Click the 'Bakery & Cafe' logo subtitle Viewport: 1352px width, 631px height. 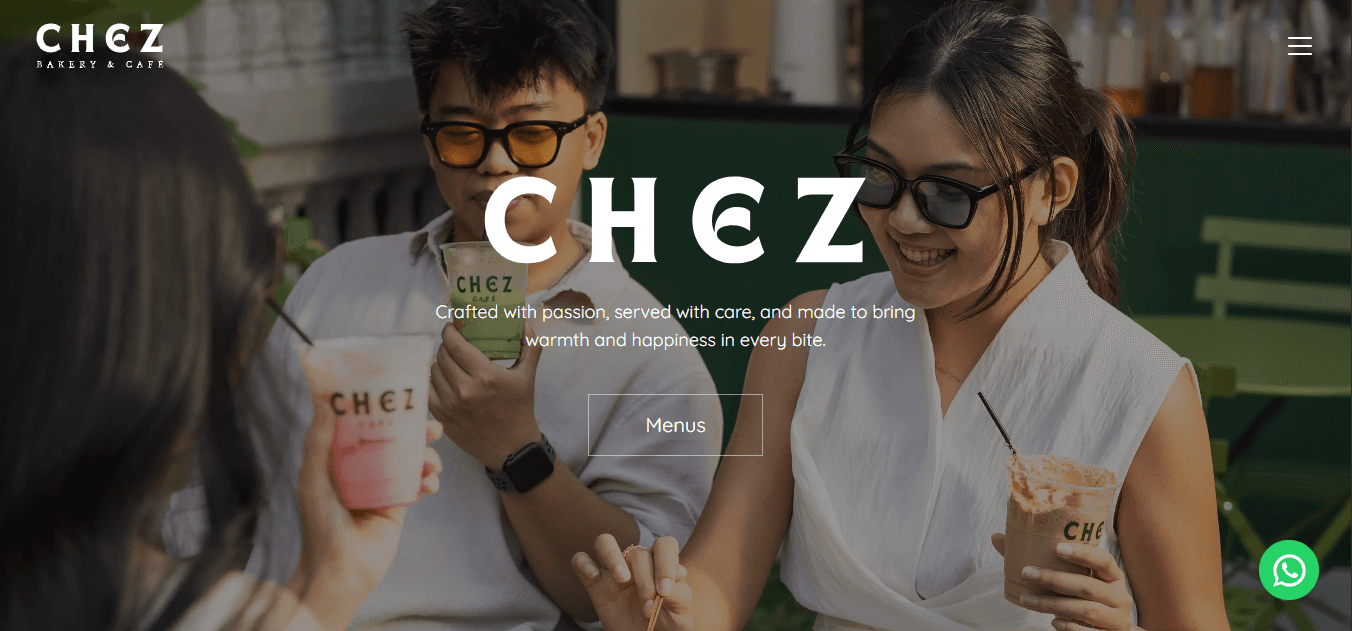pos(100,64)
